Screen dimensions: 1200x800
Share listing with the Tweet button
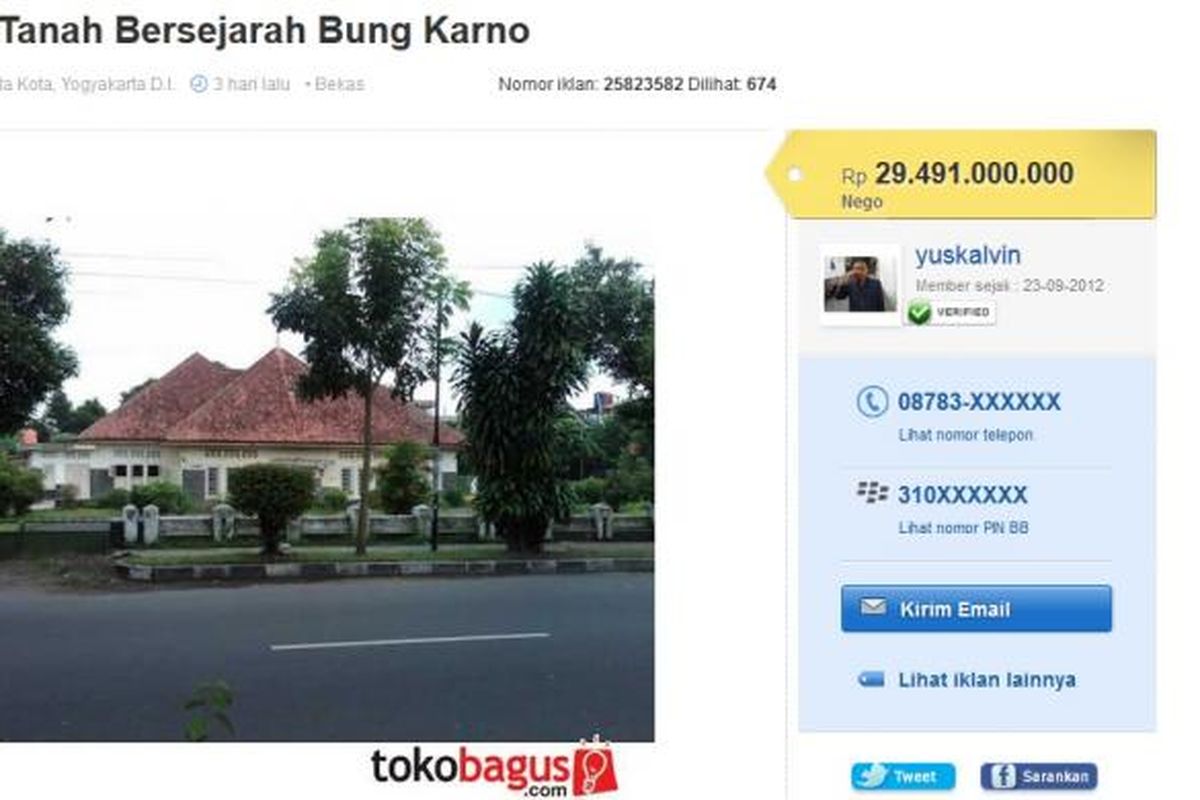[x=903, y=777]
